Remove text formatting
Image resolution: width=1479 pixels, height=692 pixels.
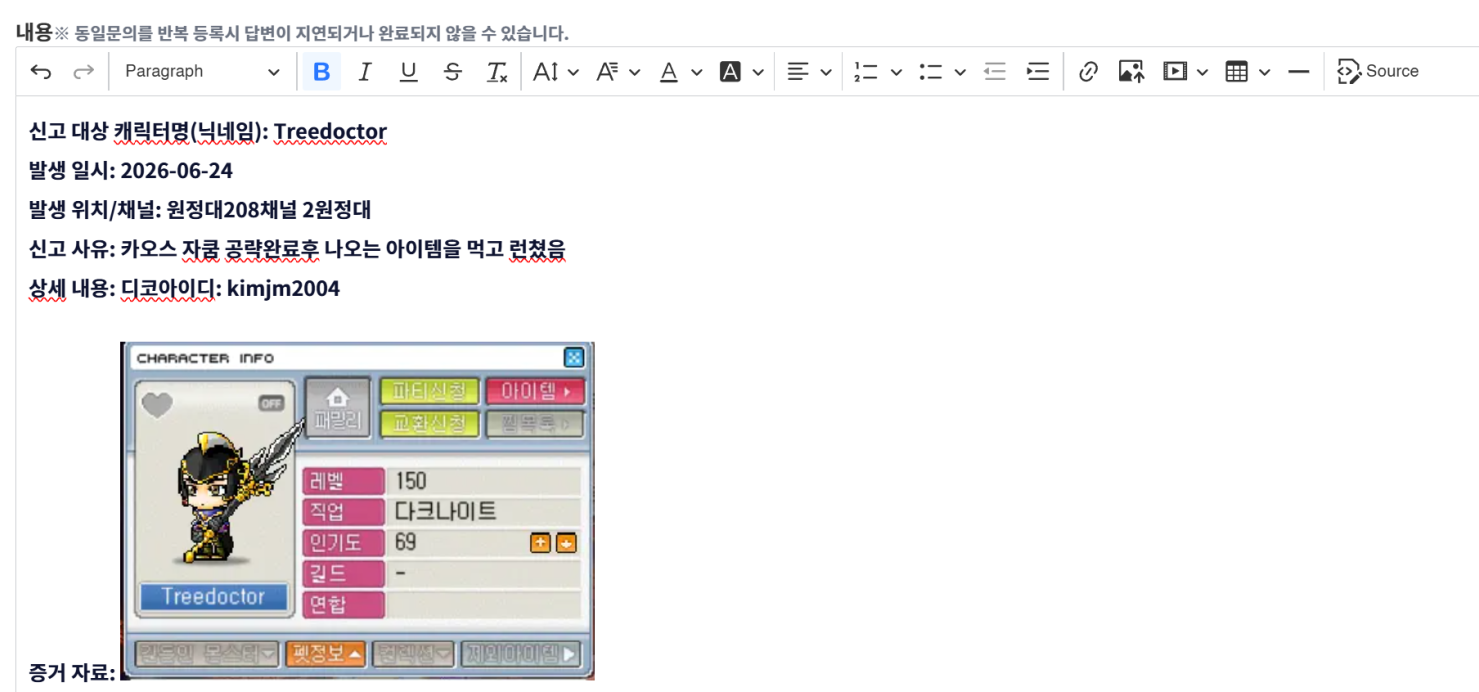[x=496, y=71]
